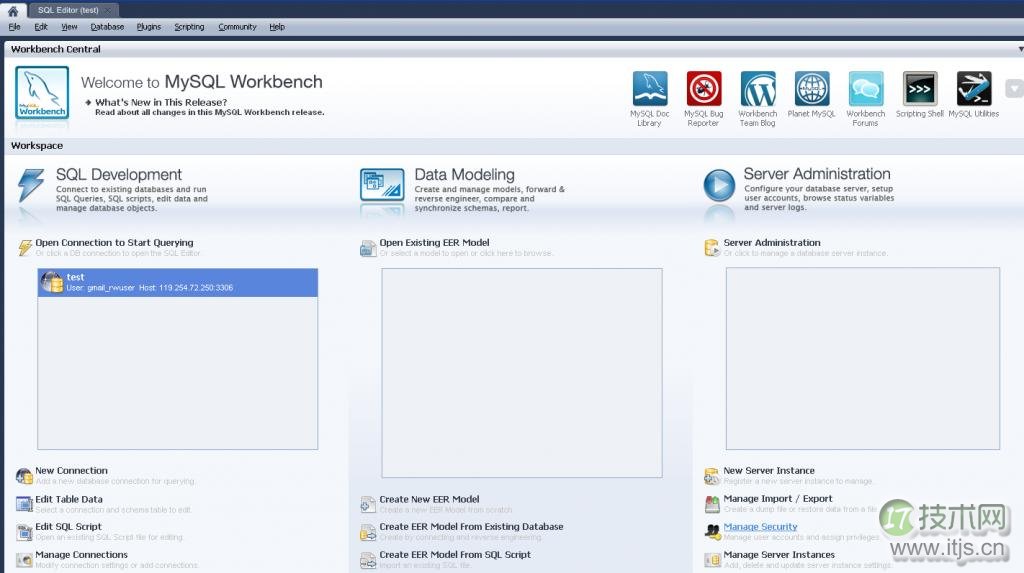The image size is (1024, 573).
Task: Expand the shortcuts overflow arrow
Action: coord(1014,88)
